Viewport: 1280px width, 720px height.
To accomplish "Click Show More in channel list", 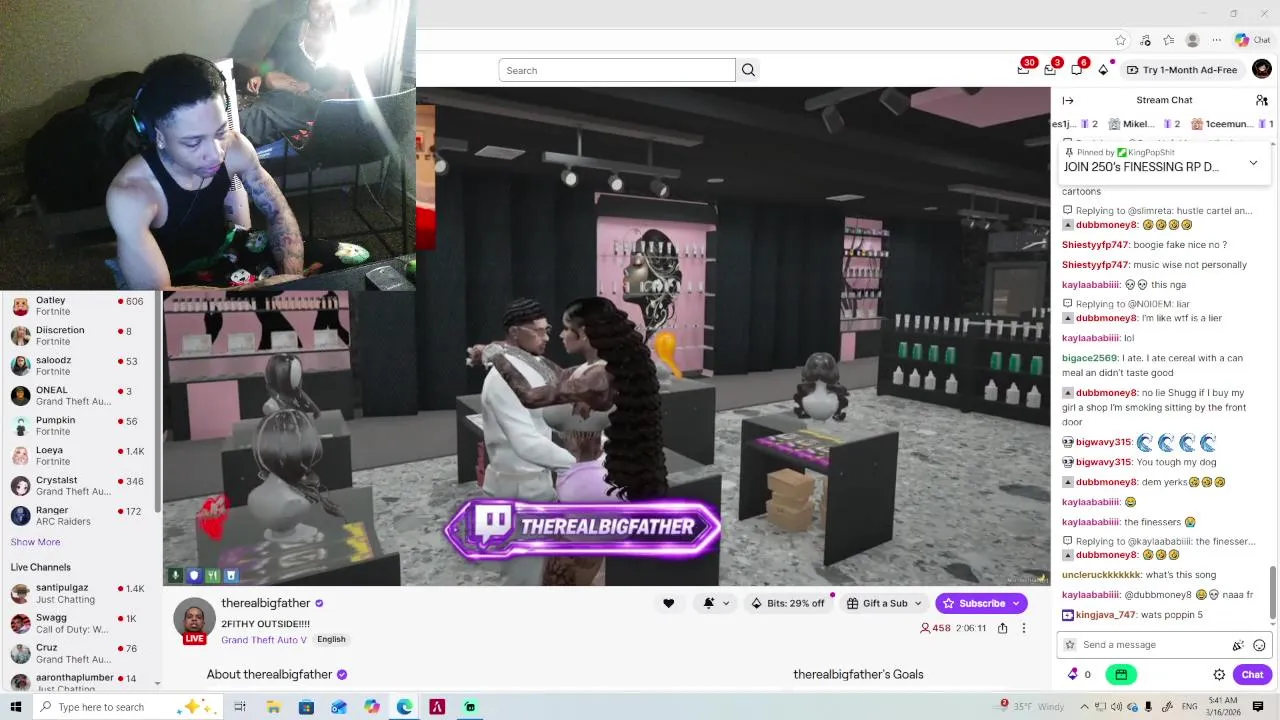I will (x=35, y=542).
